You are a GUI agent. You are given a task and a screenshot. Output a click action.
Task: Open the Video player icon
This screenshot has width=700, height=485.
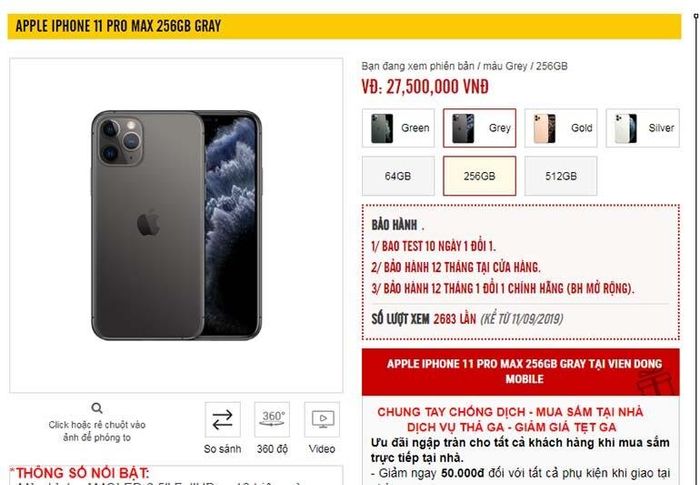click(322, 419)
